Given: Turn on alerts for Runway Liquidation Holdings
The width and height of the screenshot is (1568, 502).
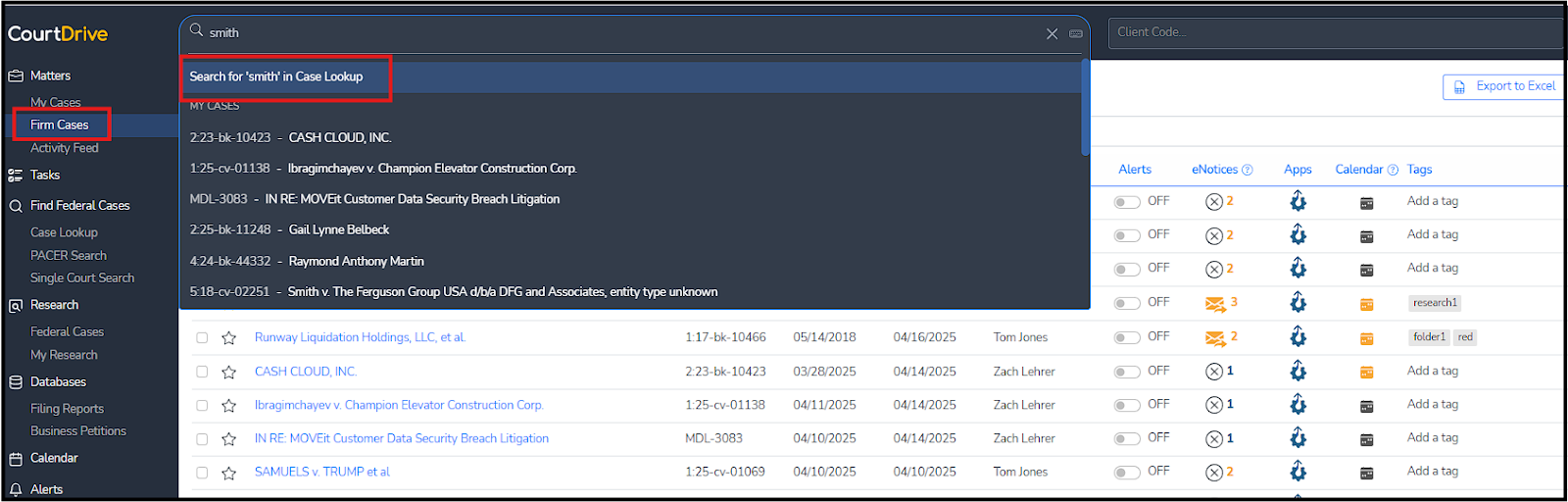Looking at the screenshot, I should click(x=1127, y=337).
